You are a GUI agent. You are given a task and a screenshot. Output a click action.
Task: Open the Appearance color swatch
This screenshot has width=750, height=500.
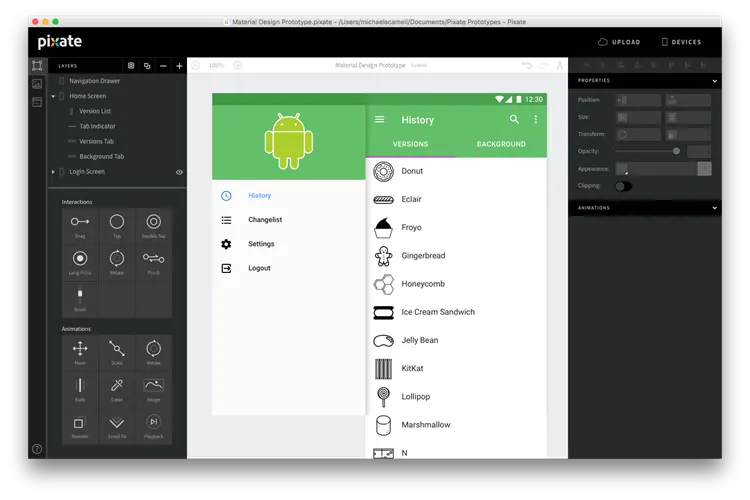pyautogui.click(x=622, y=168)
